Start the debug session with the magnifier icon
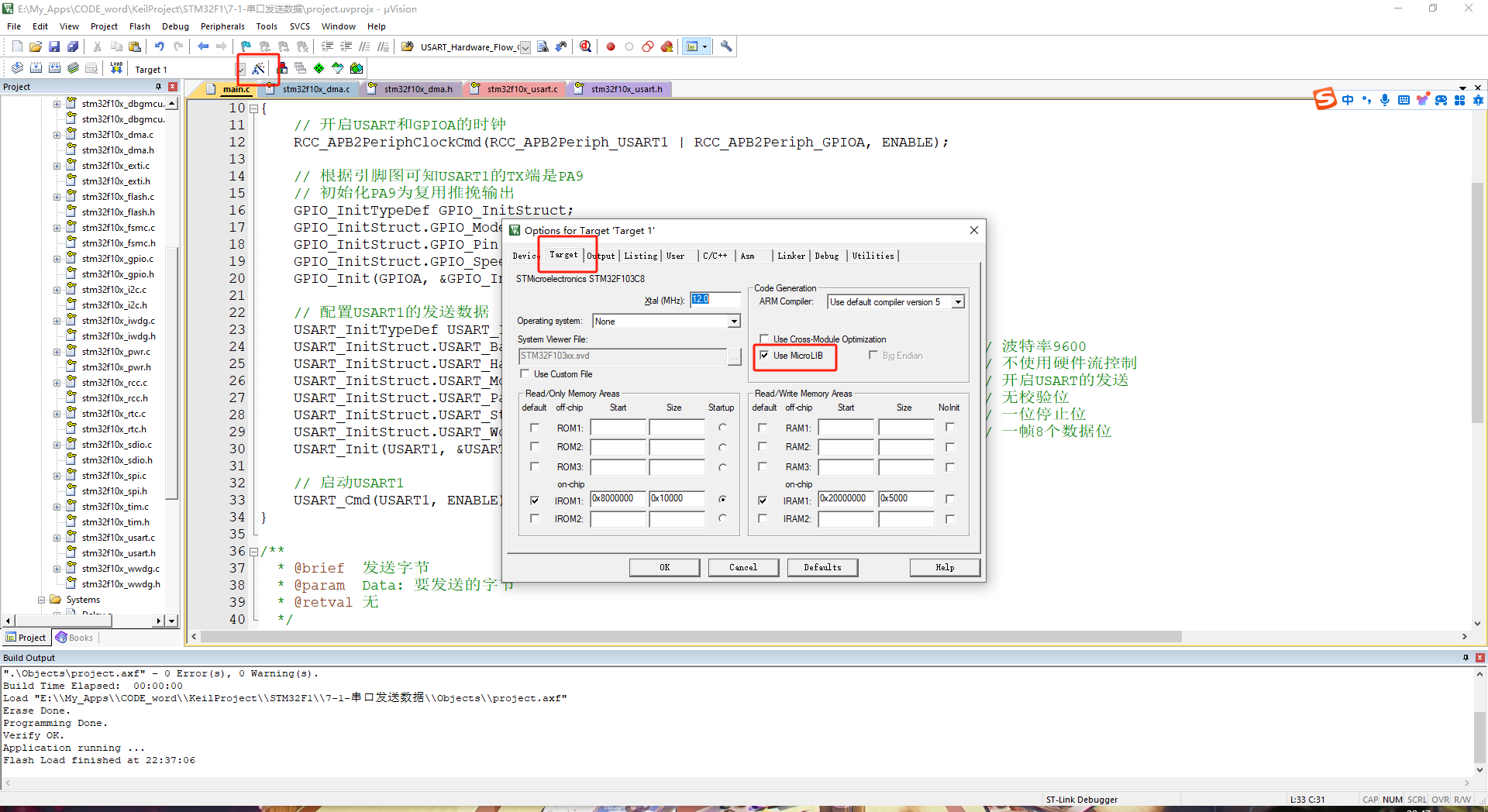This screenshot has height=812, width=1488. pos(585,46)
